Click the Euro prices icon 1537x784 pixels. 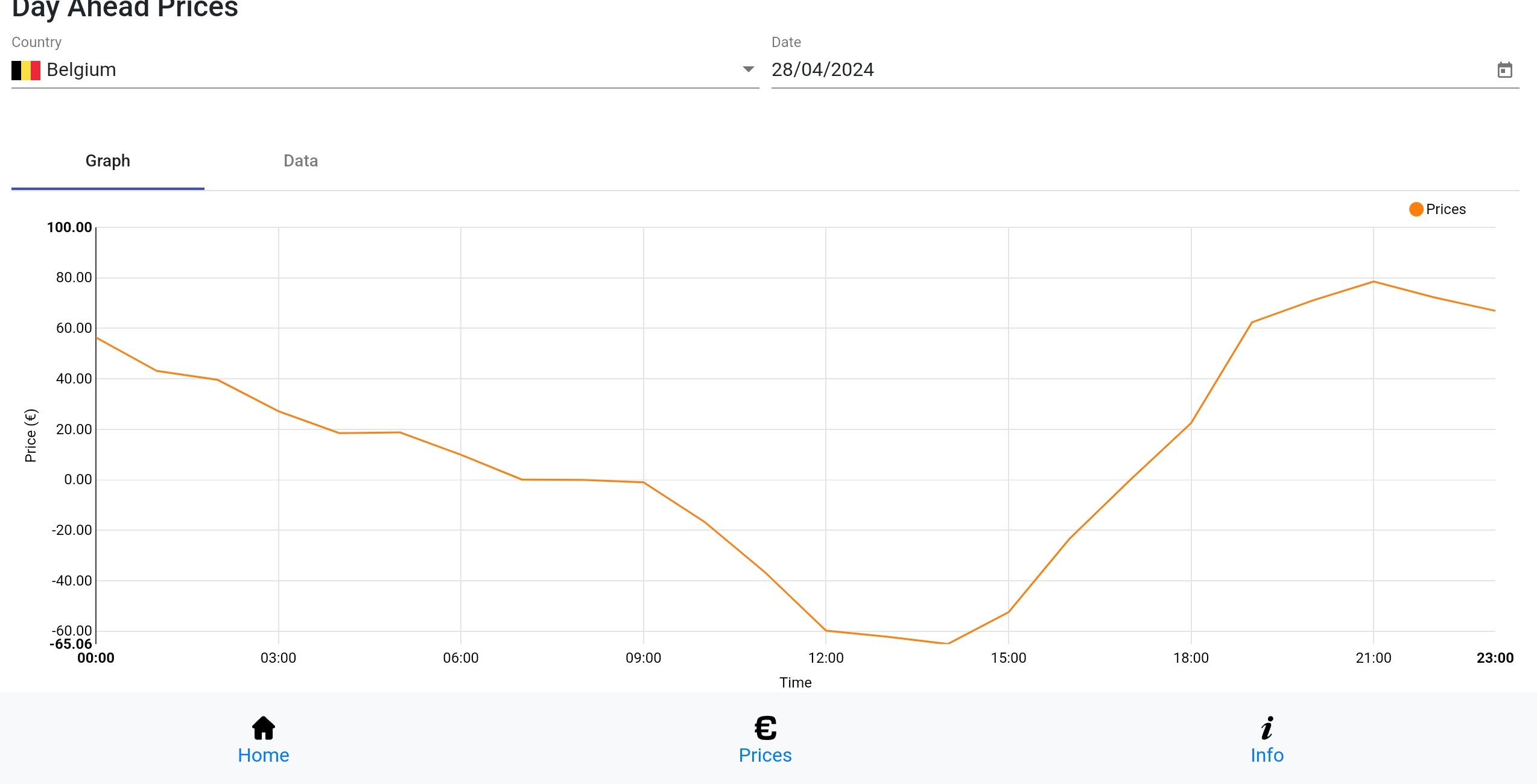pos(765,728)
